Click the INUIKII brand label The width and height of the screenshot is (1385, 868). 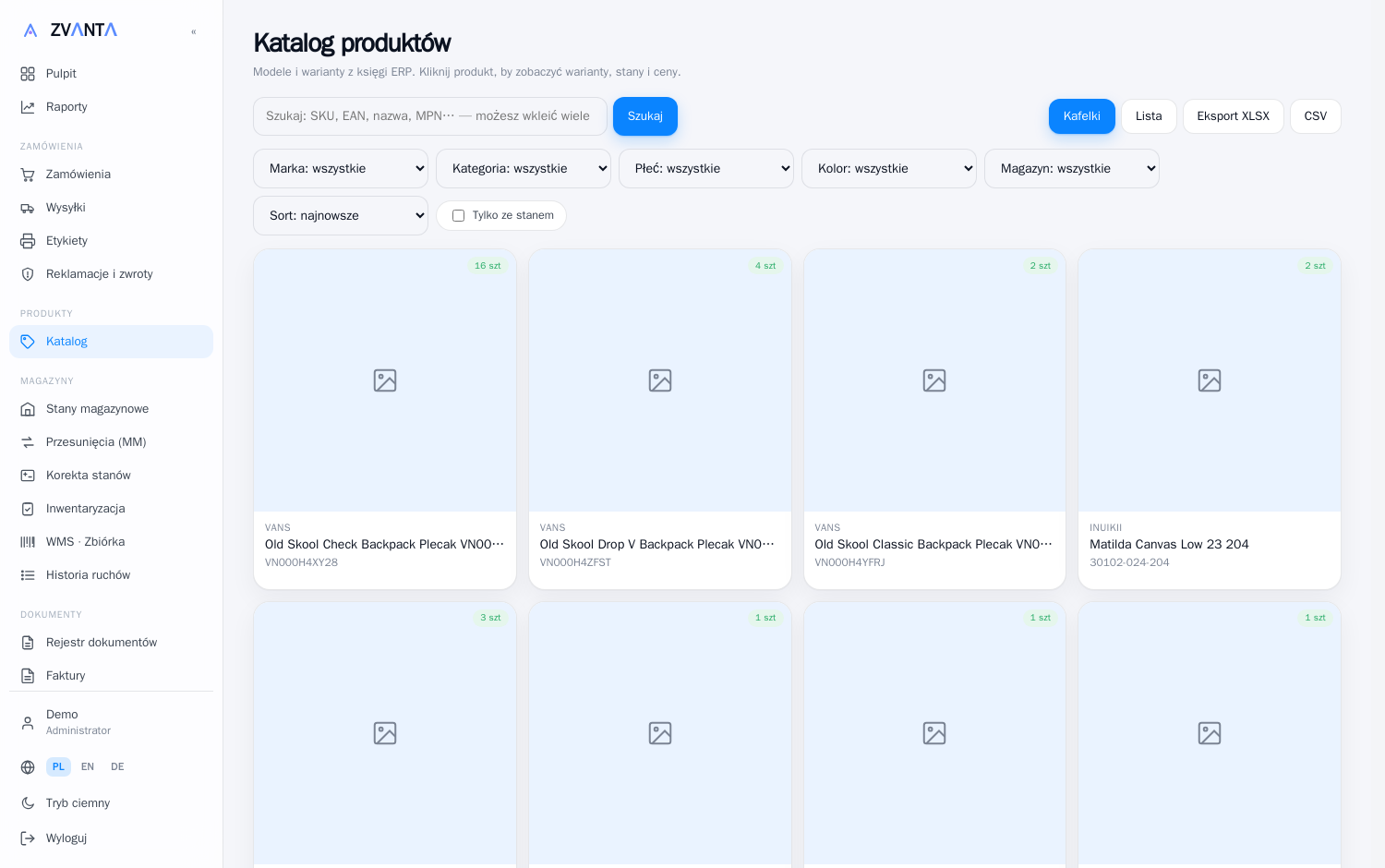pos(1105,528)
